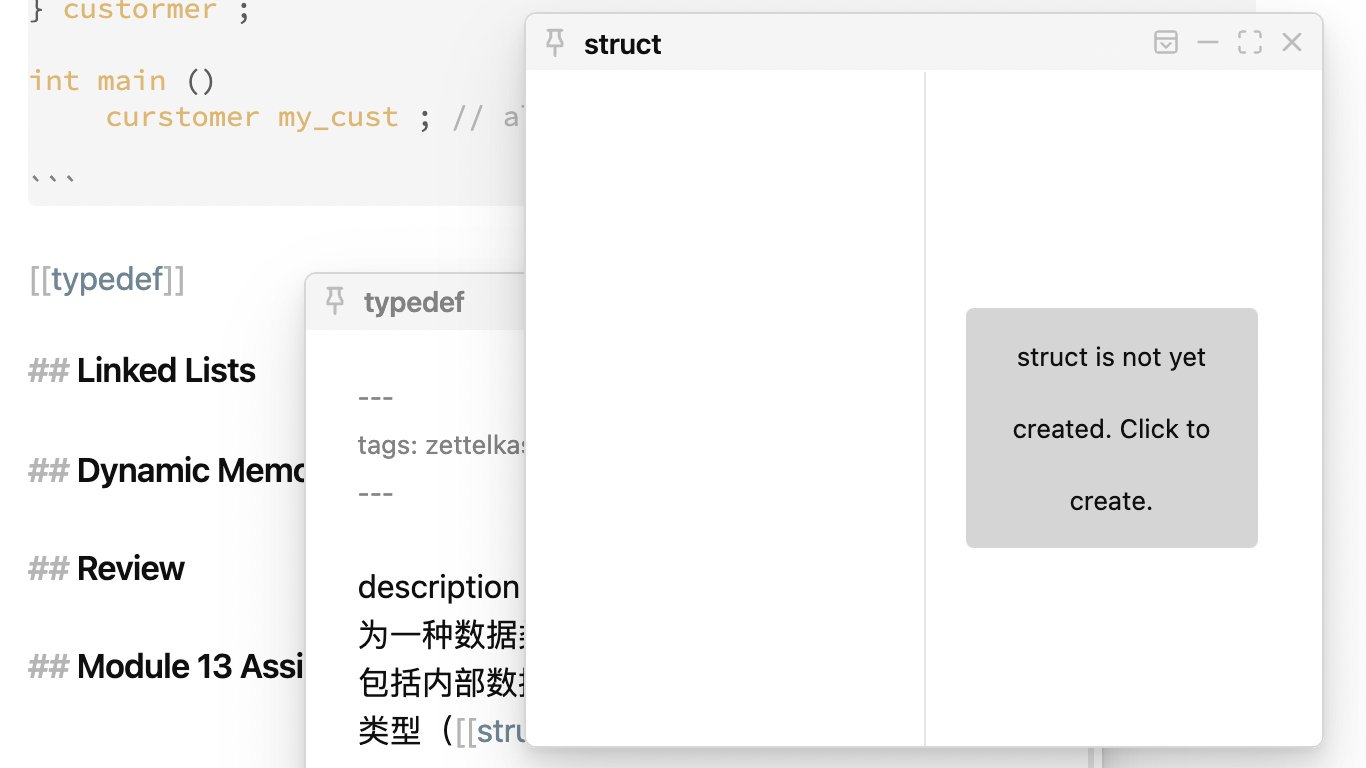Select the Review heading

point(130,568)
